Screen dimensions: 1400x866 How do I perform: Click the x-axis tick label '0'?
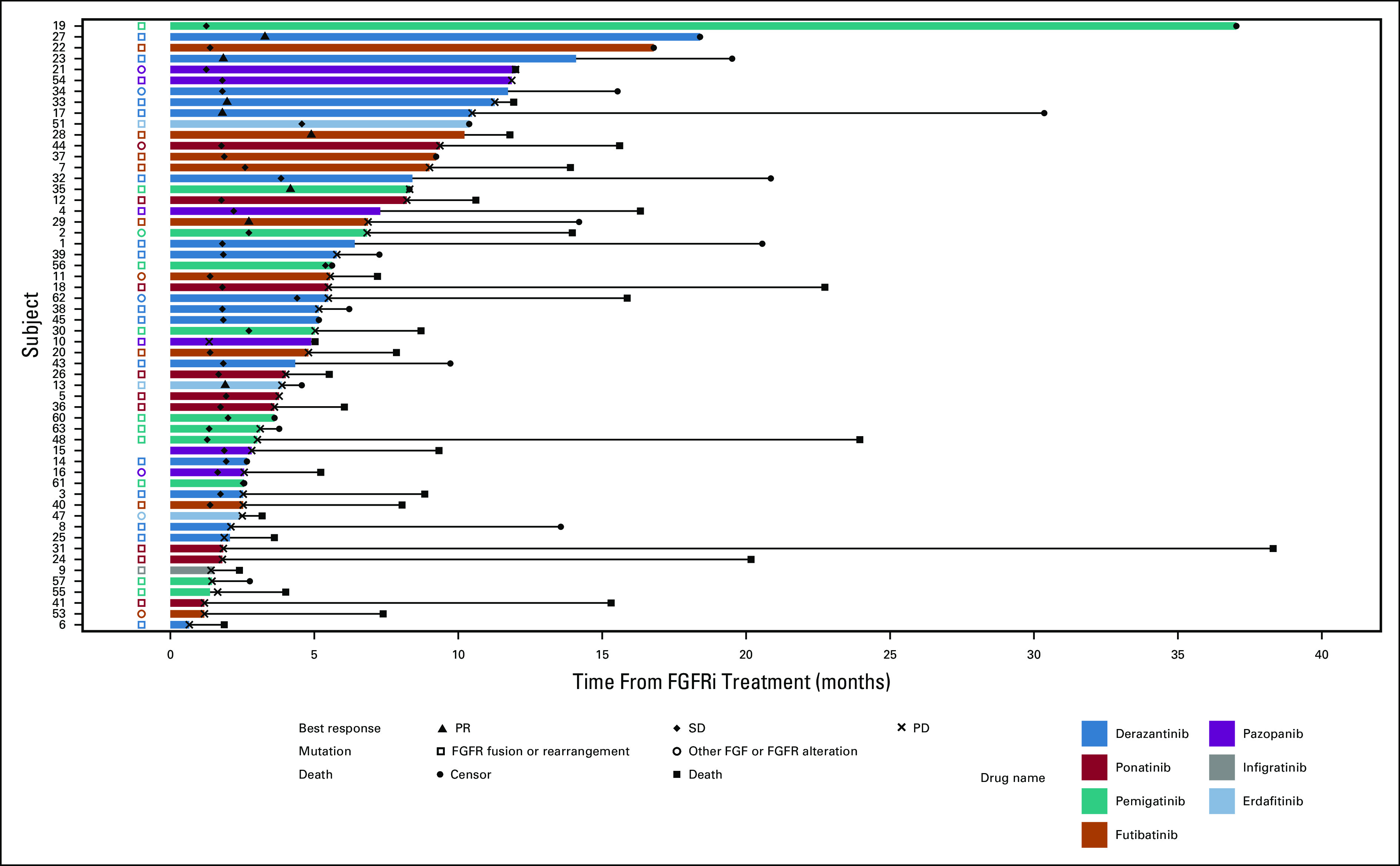(x=170, y=655)
